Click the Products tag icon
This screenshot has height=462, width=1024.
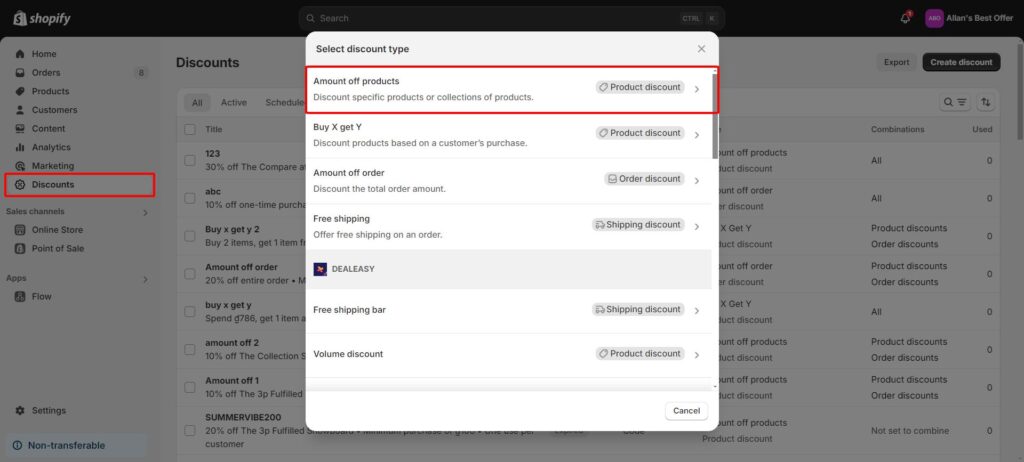pyautogui.click(x=20, y=91)
